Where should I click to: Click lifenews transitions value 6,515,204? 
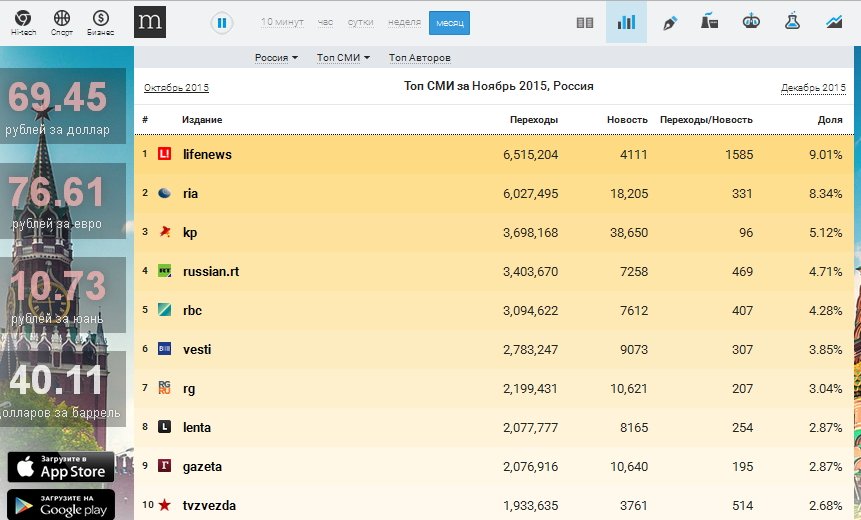click(x=530, y=154)
